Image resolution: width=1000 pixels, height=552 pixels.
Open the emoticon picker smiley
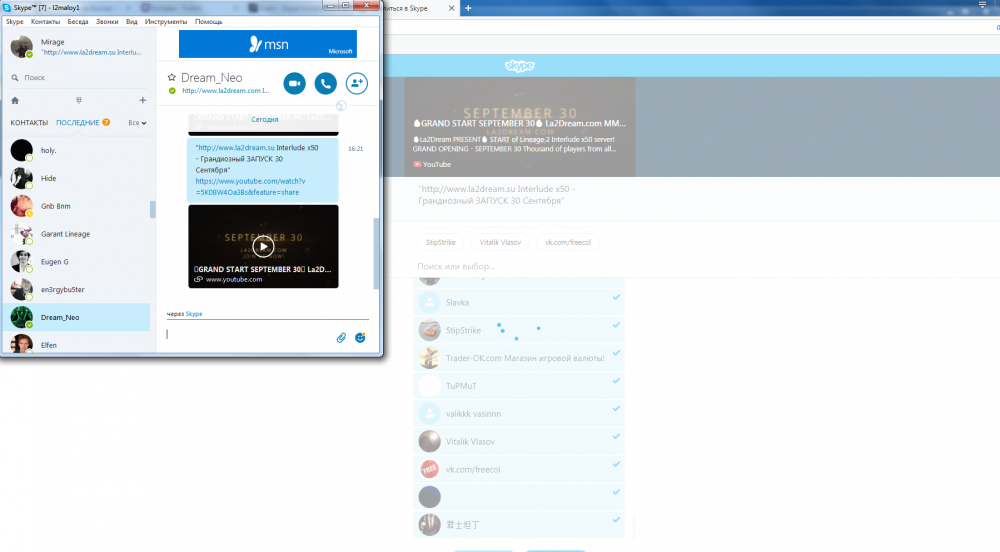[x=360, y=337]
